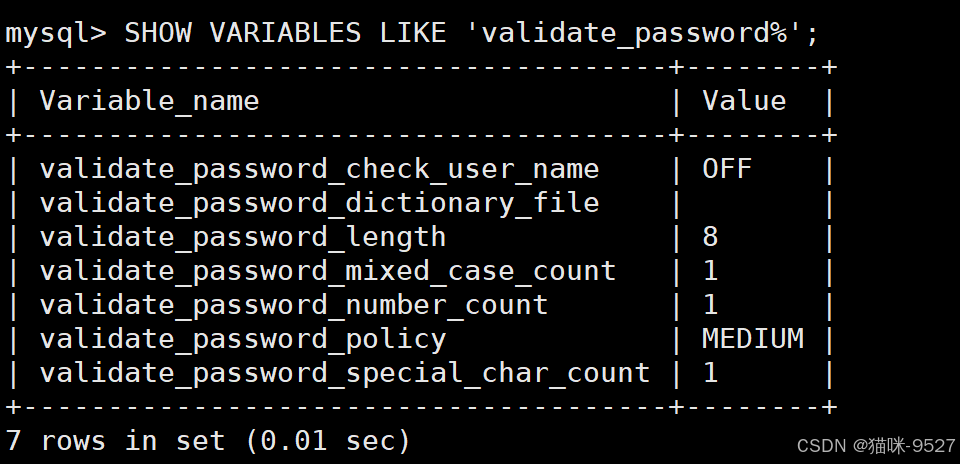960x464 pixels.
Task: Click the MEDIUM policy value
Action: [752, 339]
